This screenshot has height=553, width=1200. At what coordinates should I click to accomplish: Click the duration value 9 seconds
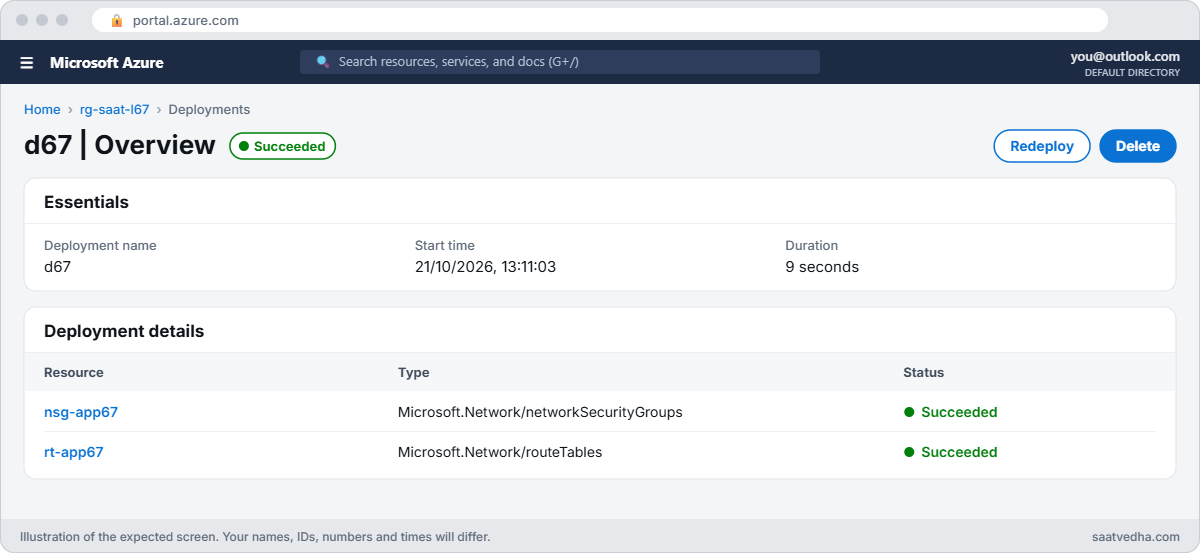point(822,267)
